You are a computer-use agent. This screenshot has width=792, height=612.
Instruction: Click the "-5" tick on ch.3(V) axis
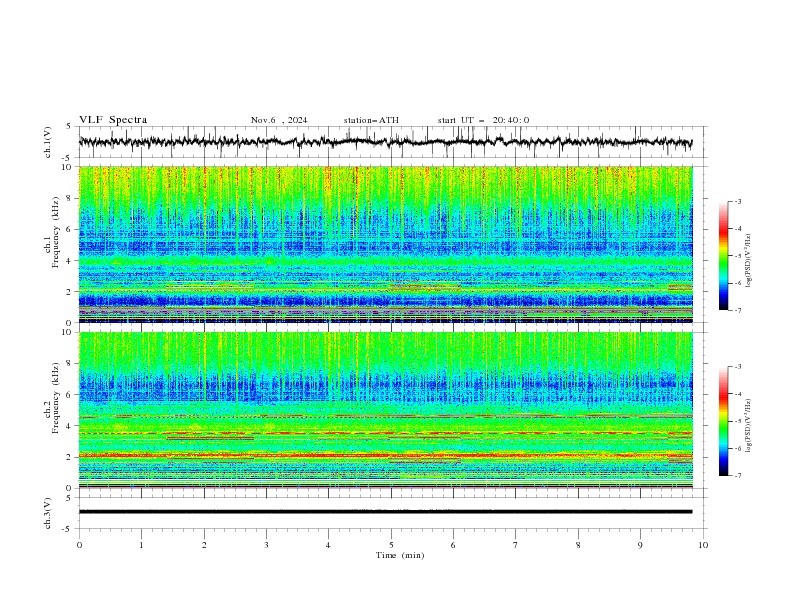[68, 529]
